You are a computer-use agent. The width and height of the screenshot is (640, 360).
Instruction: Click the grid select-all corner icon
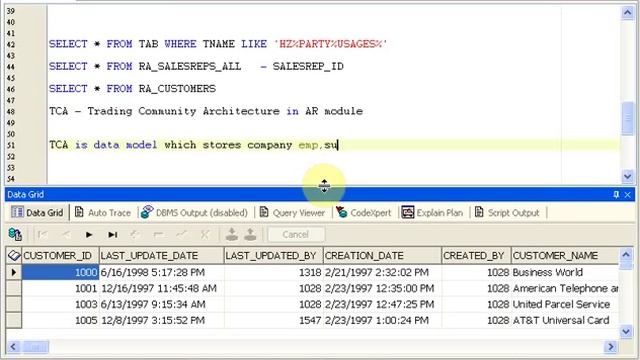[14, 256]
